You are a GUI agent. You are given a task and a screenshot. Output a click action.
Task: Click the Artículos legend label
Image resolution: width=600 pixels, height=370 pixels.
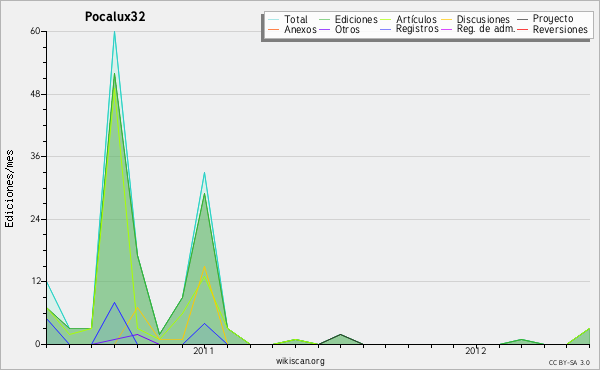pyautogui.click(x=416, y=19)
